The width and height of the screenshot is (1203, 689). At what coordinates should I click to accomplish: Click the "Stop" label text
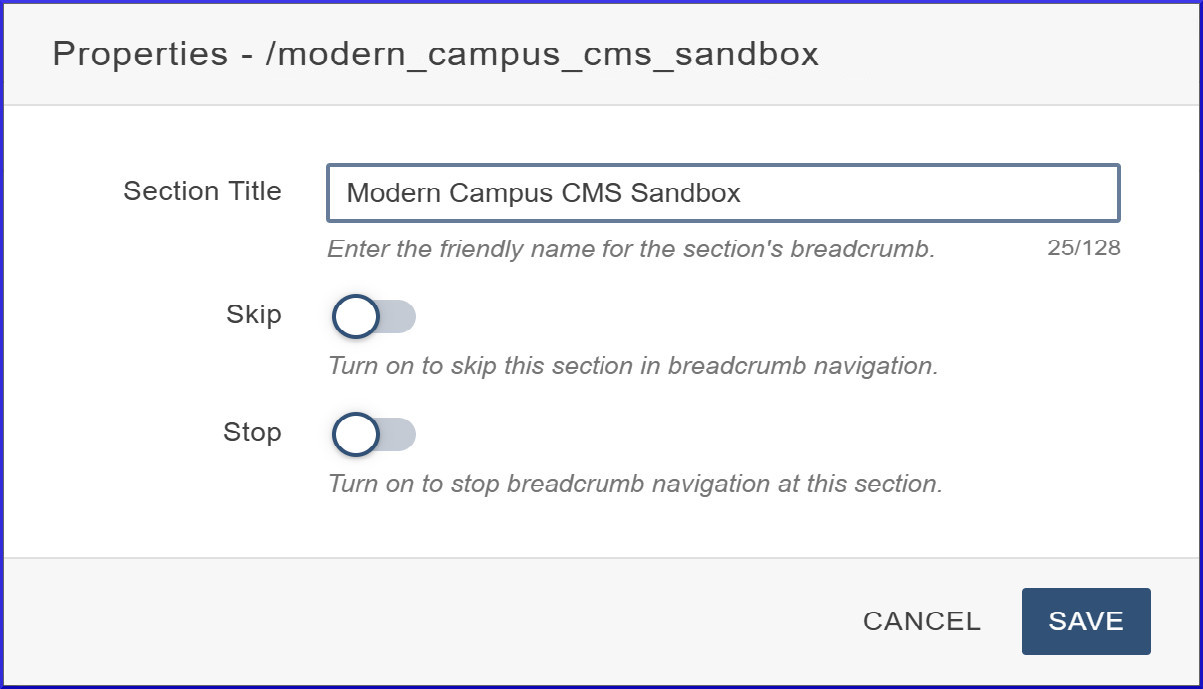click(252, 433)
